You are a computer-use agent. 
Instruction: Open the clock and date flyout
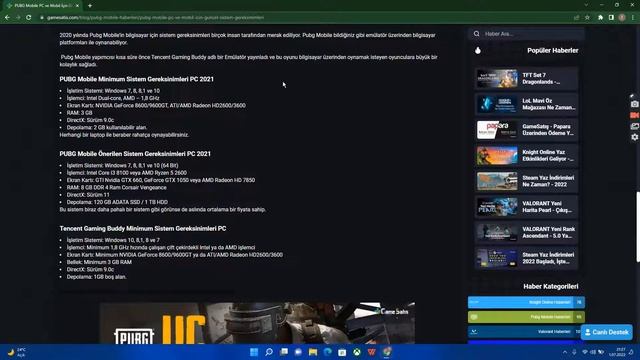[617, 352]
